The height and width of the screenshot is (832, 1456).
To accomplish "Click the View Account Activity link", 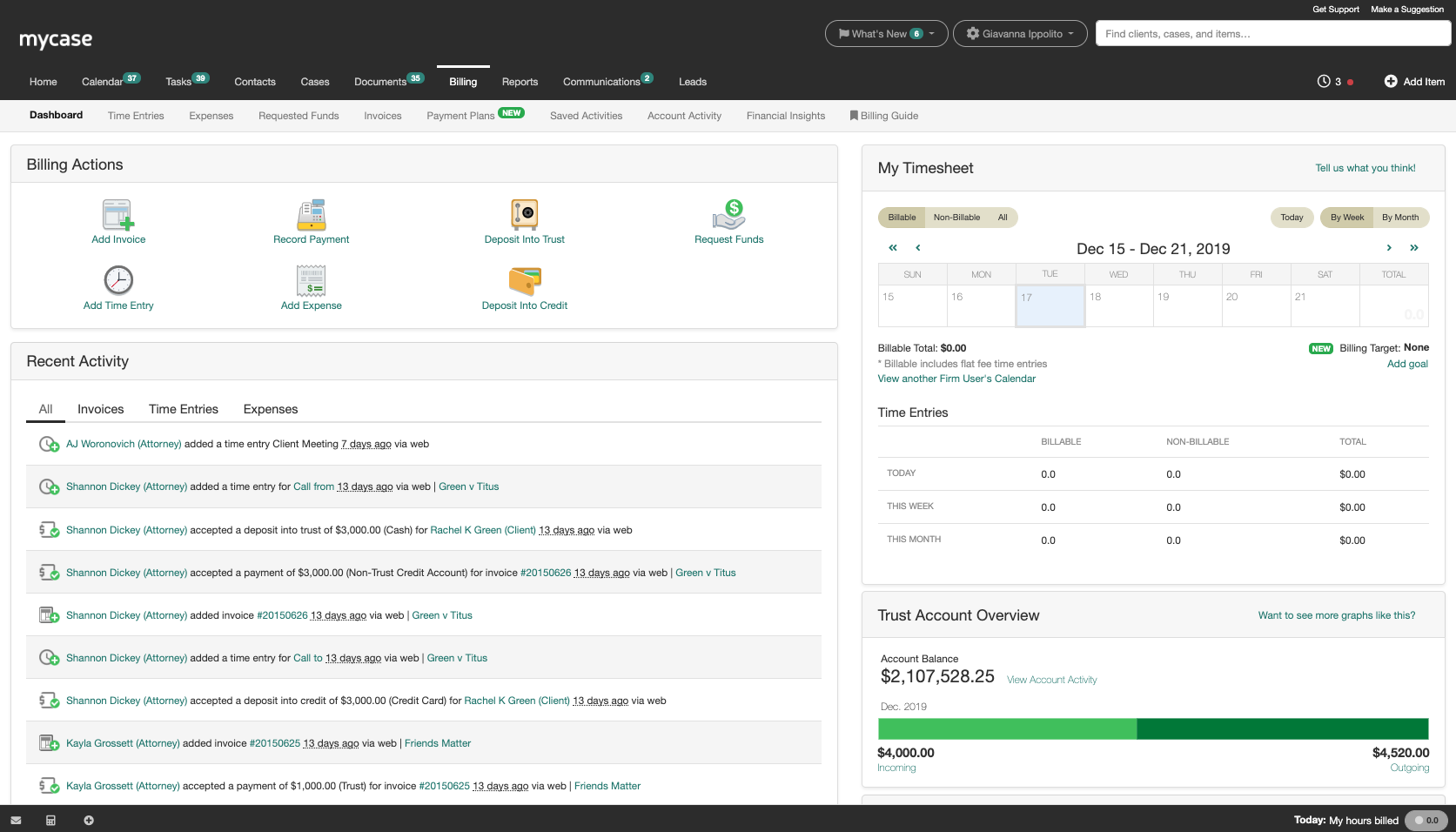I will click(1051, 680).
